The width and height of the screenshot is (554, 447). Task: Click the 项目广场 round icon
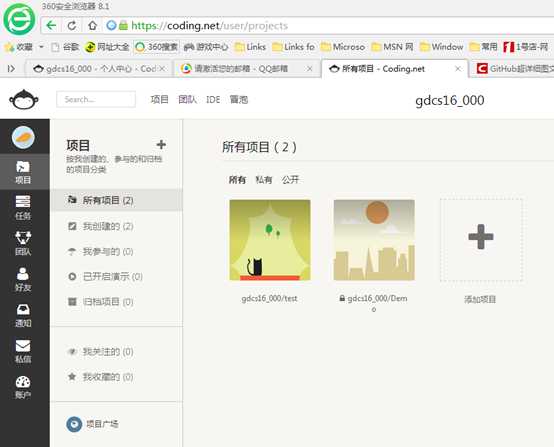[x=74, y=424]
